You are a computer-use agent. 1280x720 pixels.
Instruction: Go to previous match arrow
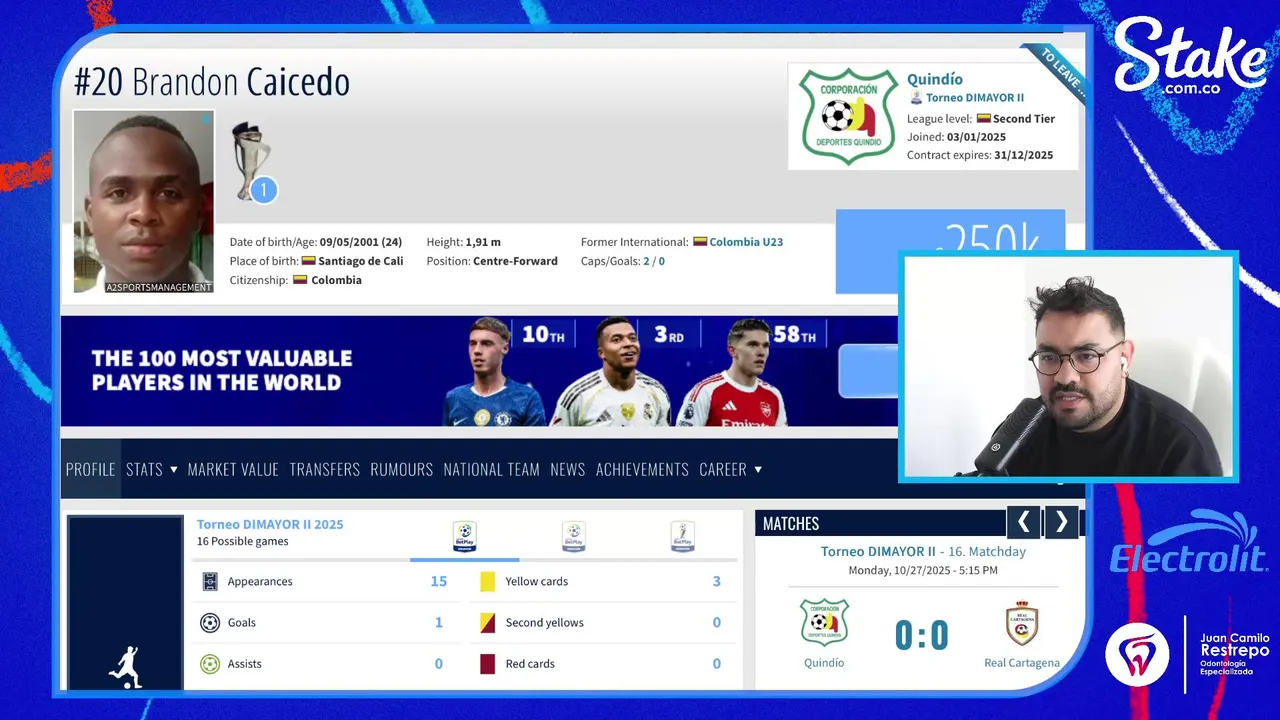(1023, 522)
